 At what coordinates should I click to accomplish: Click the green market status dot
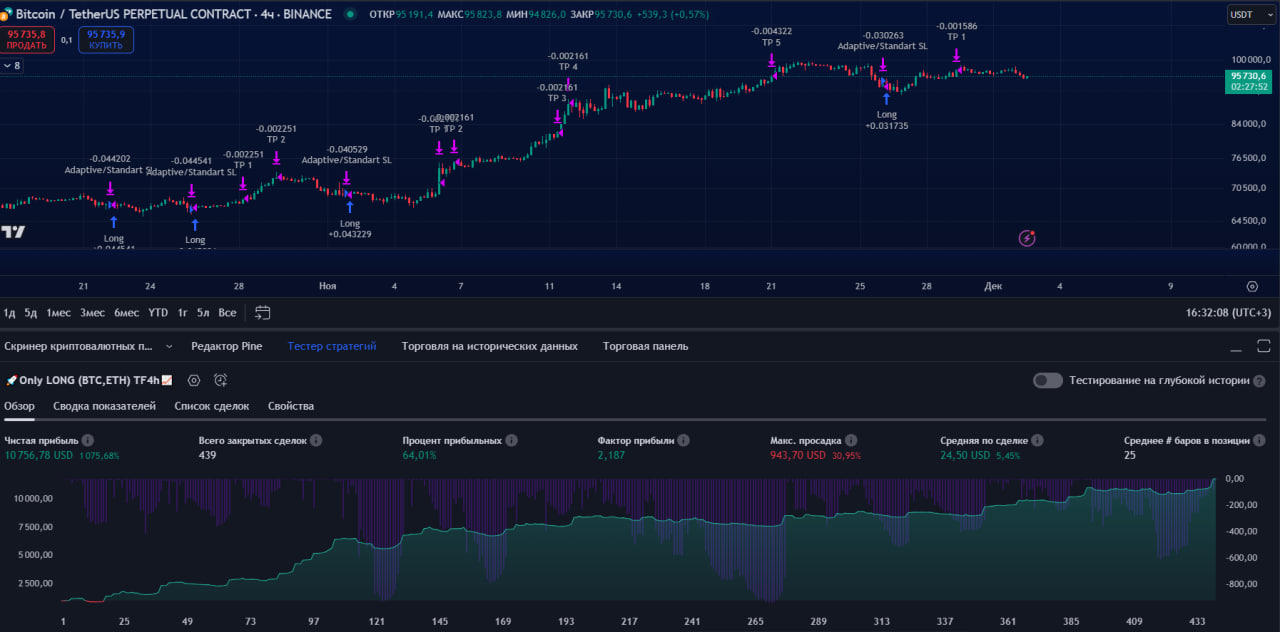(350, 15)
